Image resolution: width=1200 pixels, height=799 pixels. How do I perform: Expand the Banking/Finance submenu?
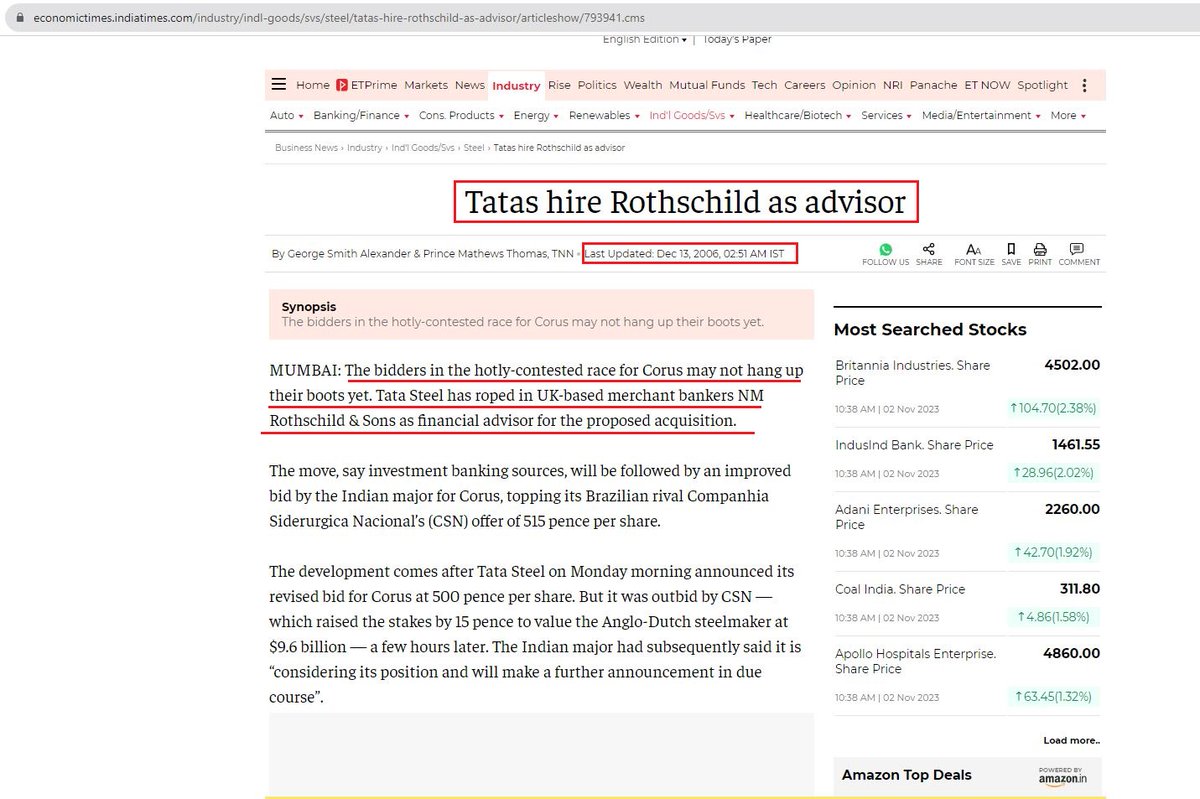[x=361, y=116]
